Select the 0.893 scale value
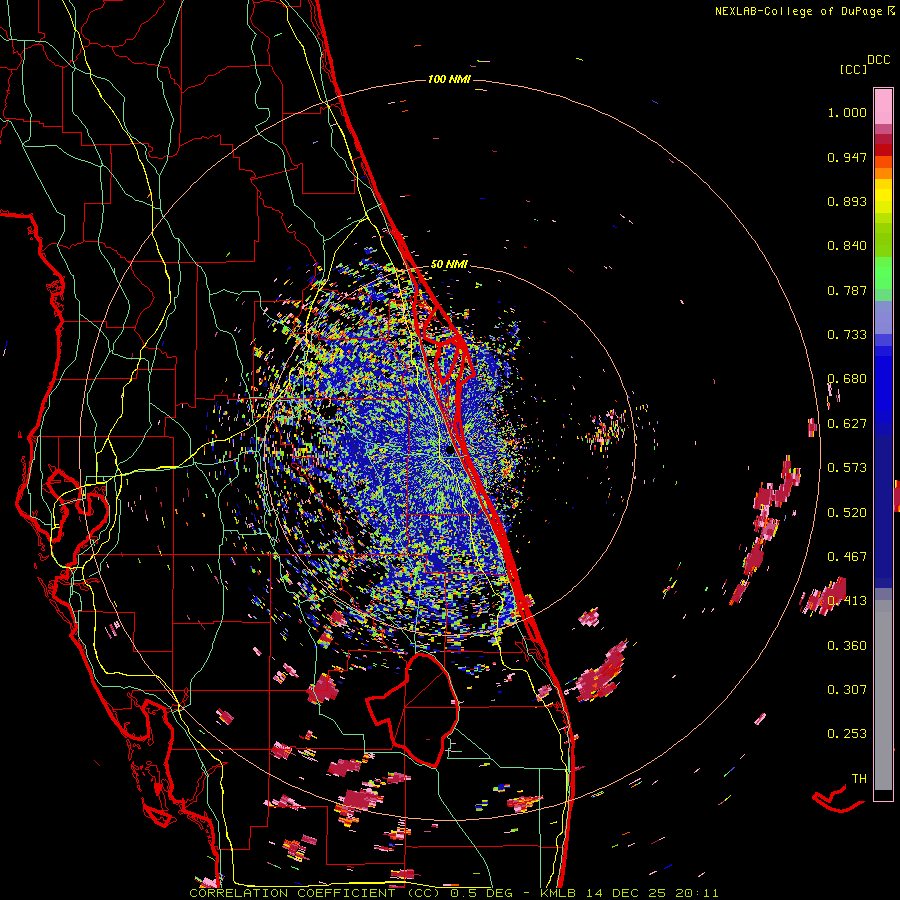The height and width of the screenshot is (900, 900). (847, 201)
